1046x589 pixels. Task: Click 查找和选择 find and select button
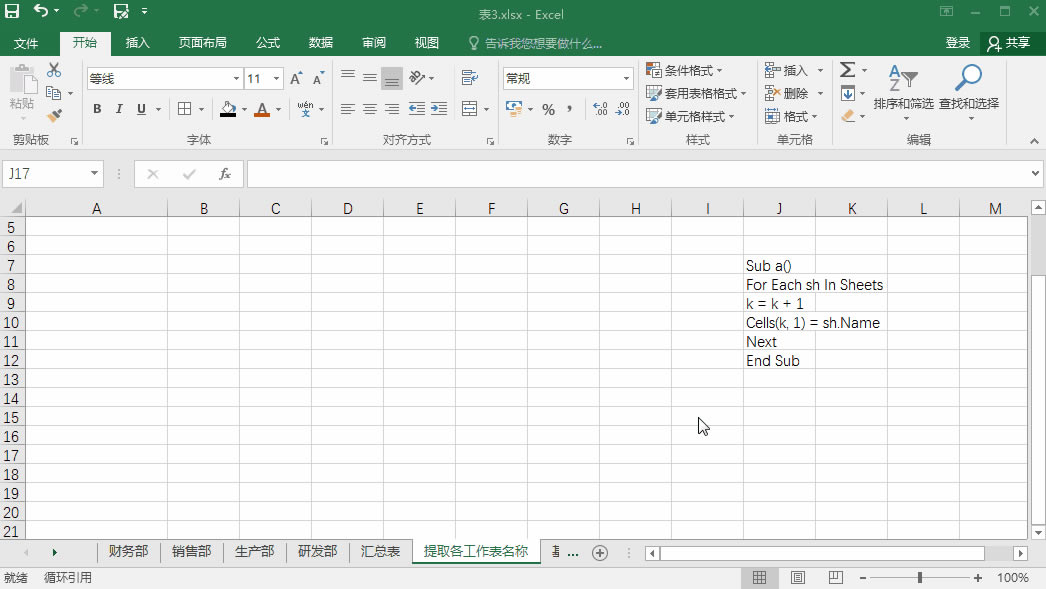point(969,92)
